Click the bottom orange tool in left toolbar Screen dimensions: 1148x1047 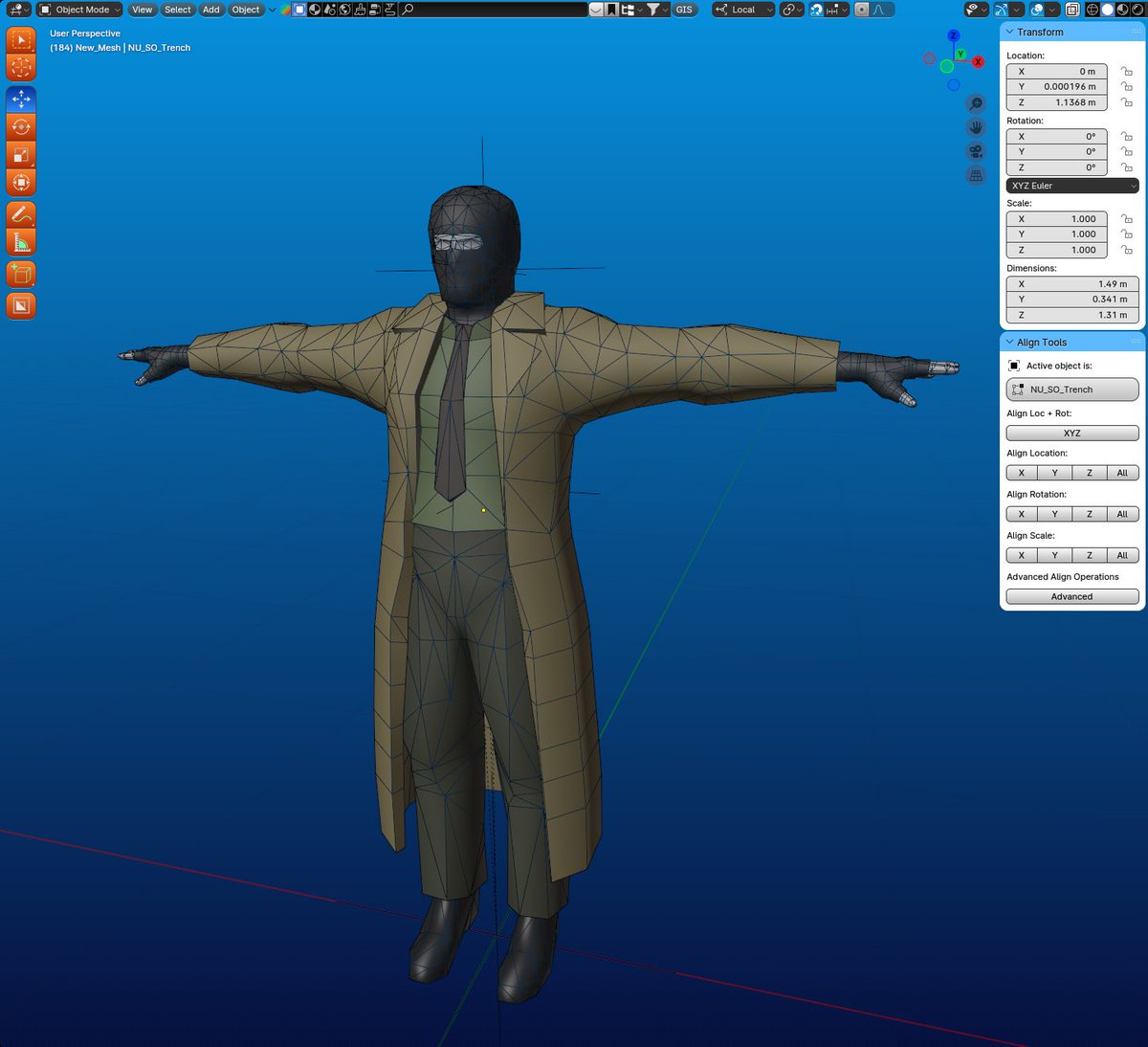click(x=21, y=305)
